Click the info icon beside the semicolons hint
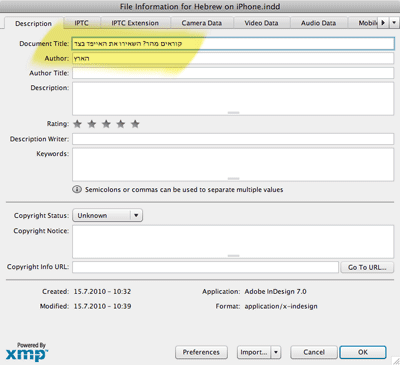The width and height of the screenshot is (400, 365). [x=77, y=190]
